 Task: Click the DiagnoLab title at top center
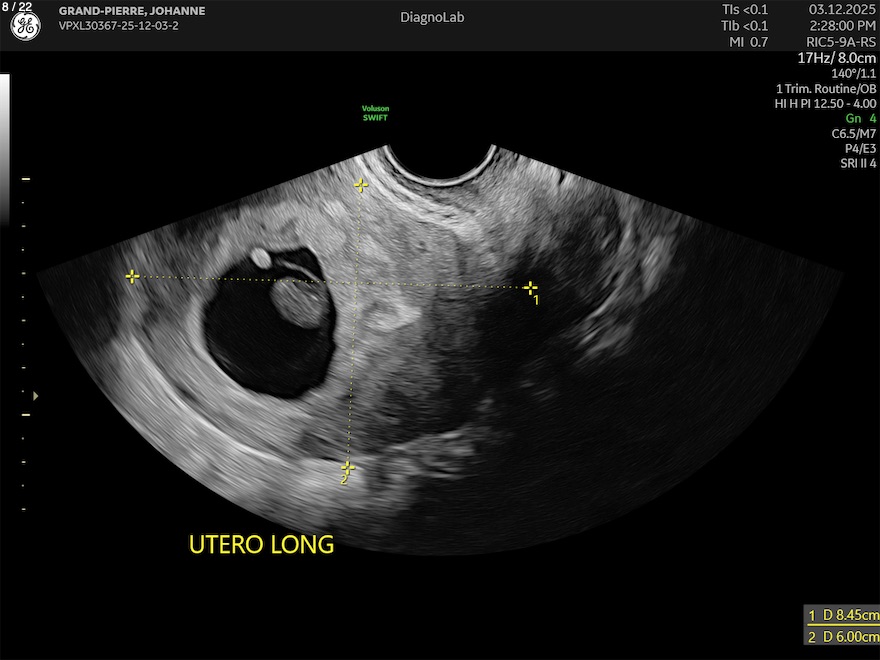click(x=432, y=18)
